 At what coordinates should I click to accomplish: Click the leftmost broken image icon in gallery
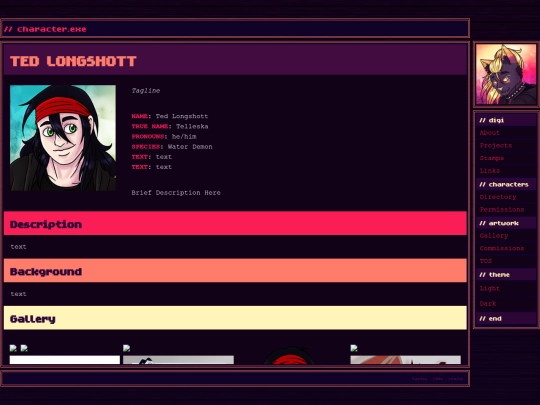point(13,348)
